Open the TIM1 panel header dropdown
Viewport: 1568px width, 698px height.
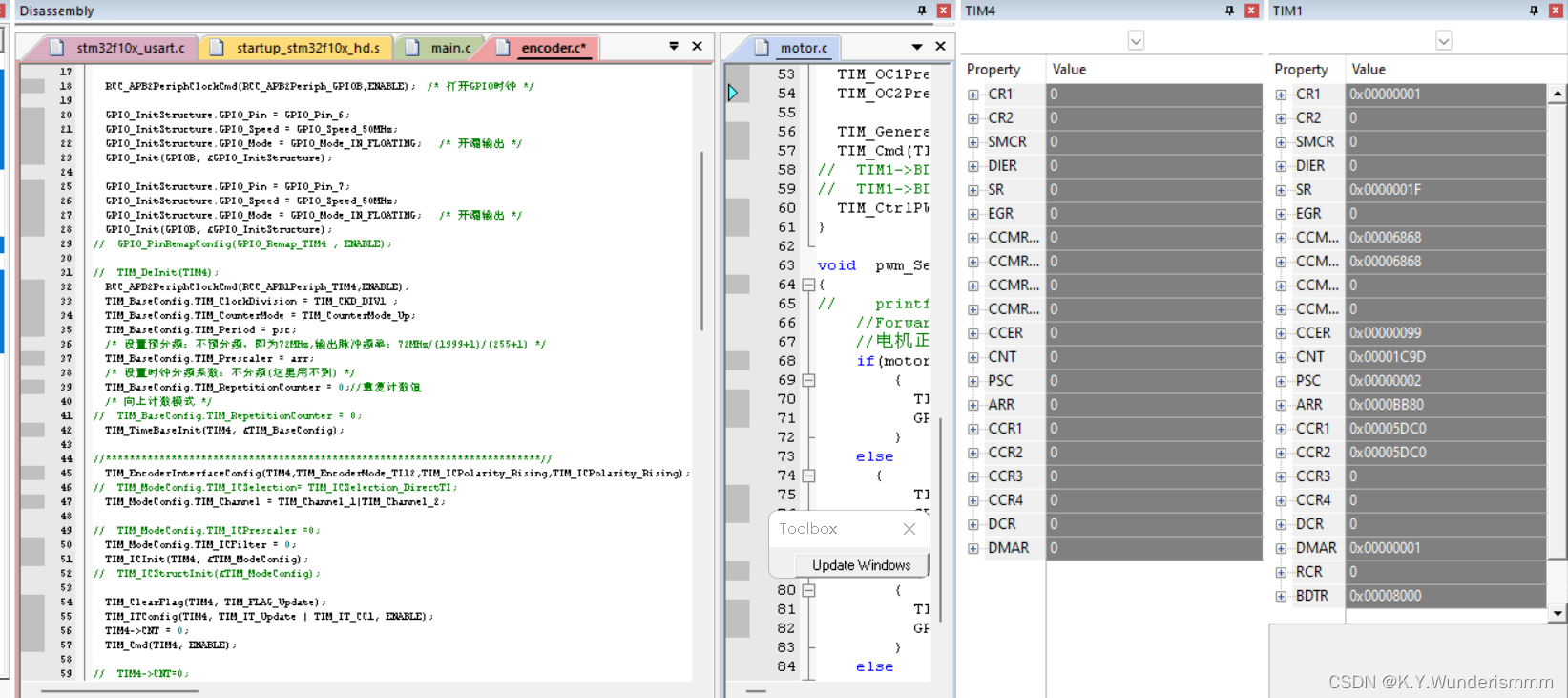1444,40
